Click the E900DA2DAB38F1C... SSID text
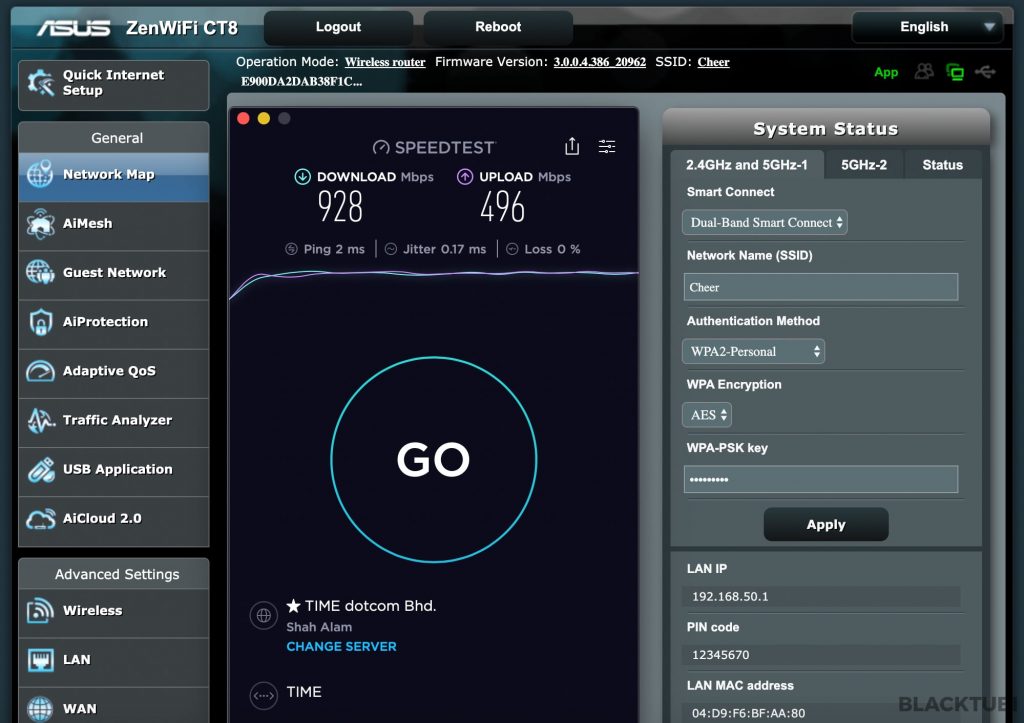The image size is (1024, 723). [301, 82]
